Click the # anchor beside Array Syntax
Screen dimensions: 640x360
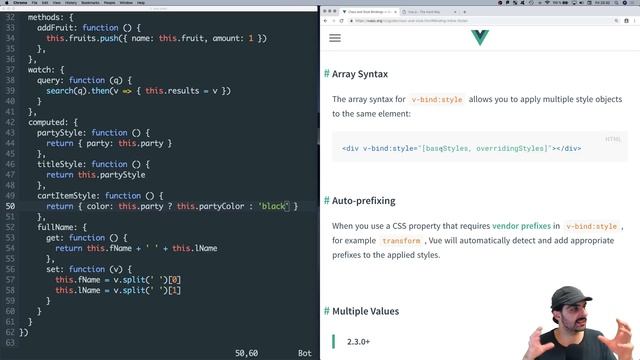click(327, 73)
